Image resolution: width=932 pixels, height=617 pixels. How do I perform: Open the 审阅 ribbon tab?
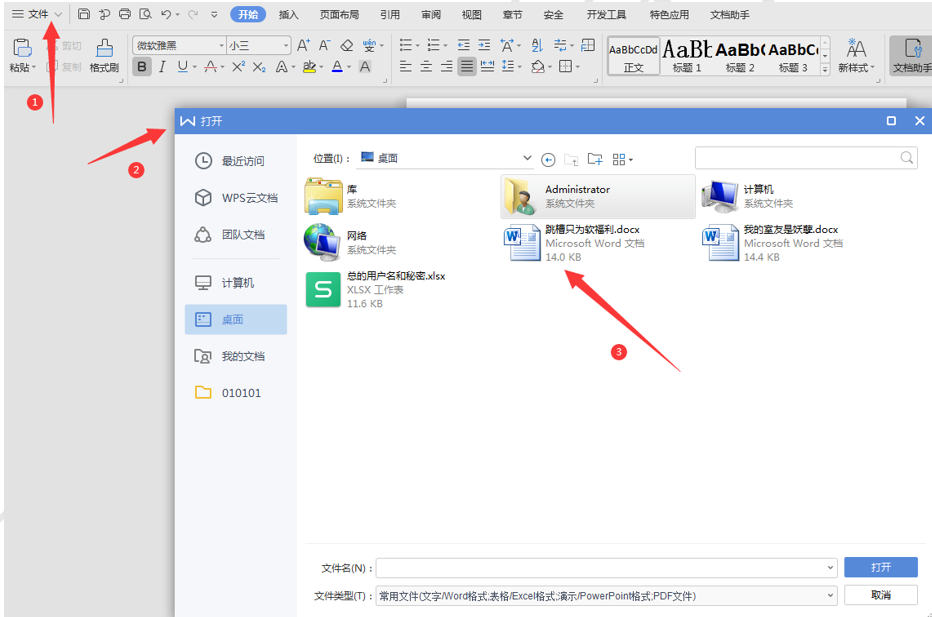(x=431, y=14)
